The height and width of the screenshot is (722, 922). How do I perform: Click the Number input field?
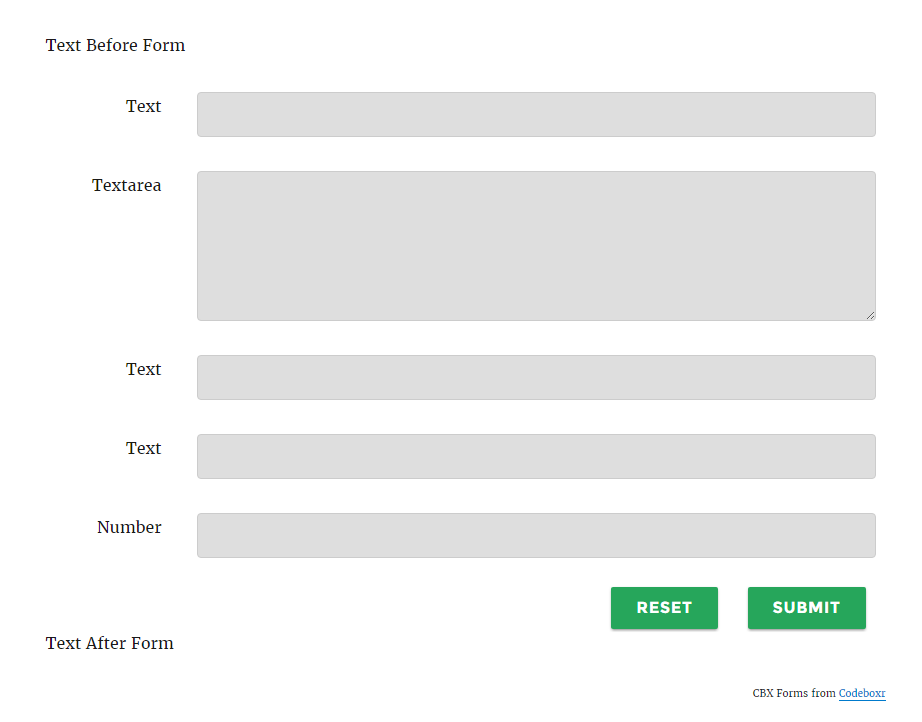click(x=536, y=536)
